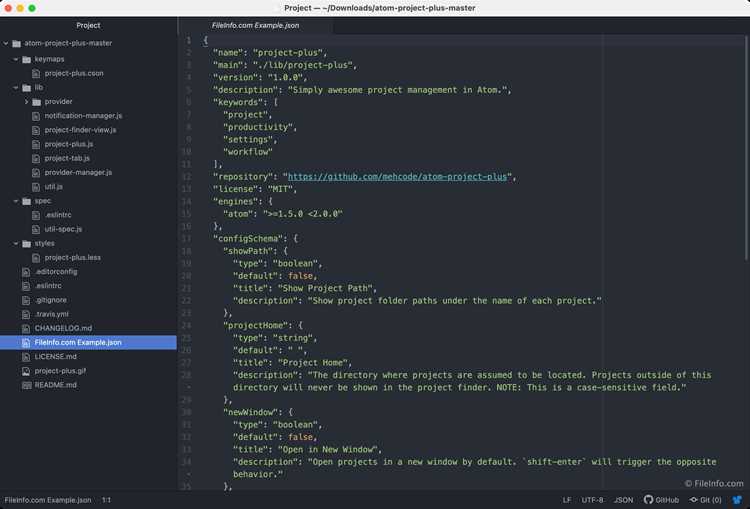Open project-tab.js file

coord(67,158)
